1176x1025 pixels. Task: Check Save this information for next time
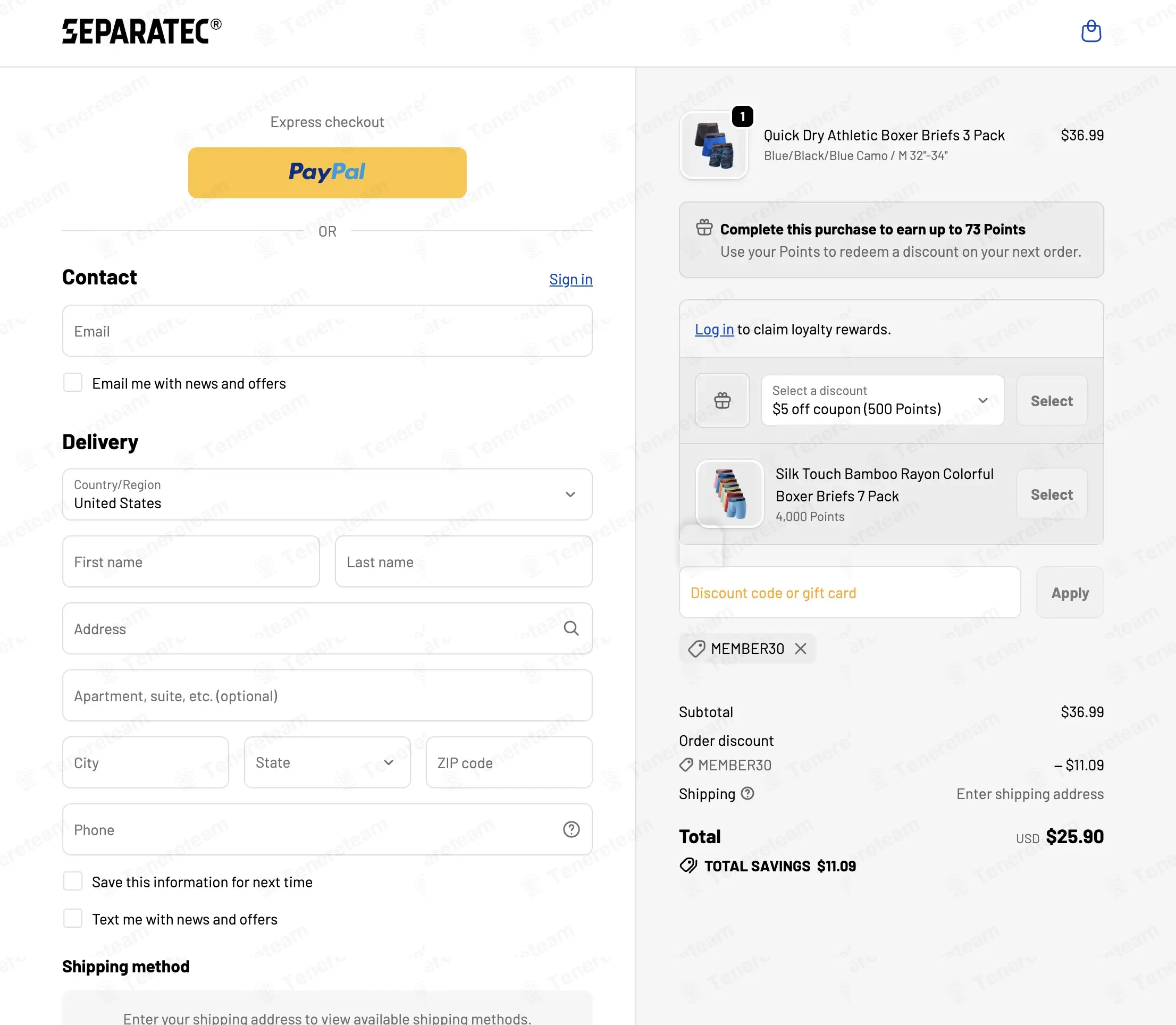(x=73, y=881)
